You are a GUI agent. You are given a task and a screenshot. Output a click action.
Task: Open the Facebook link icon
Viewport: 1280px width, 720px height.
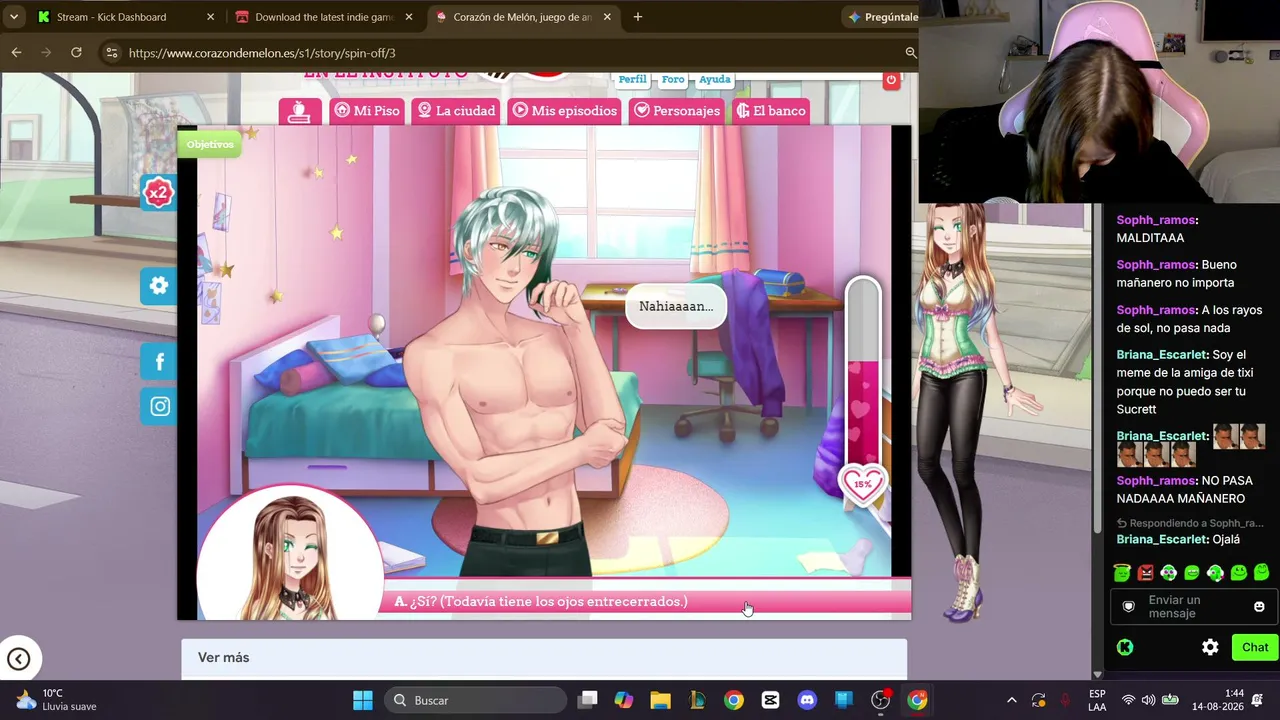tap(159, 362)
